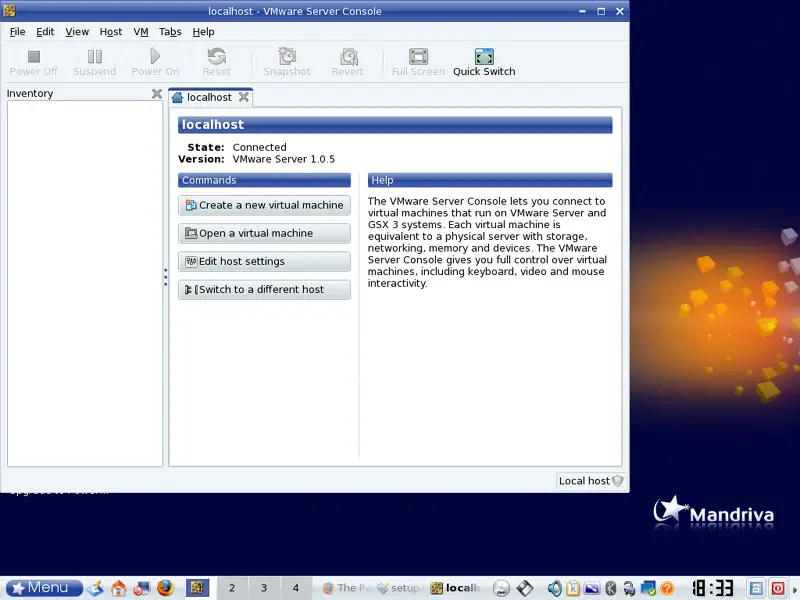Image resolution: width=800 pixels, height=600 pixels.
Task: Switch to virtual desktop 2
Action: pos(232,588)
